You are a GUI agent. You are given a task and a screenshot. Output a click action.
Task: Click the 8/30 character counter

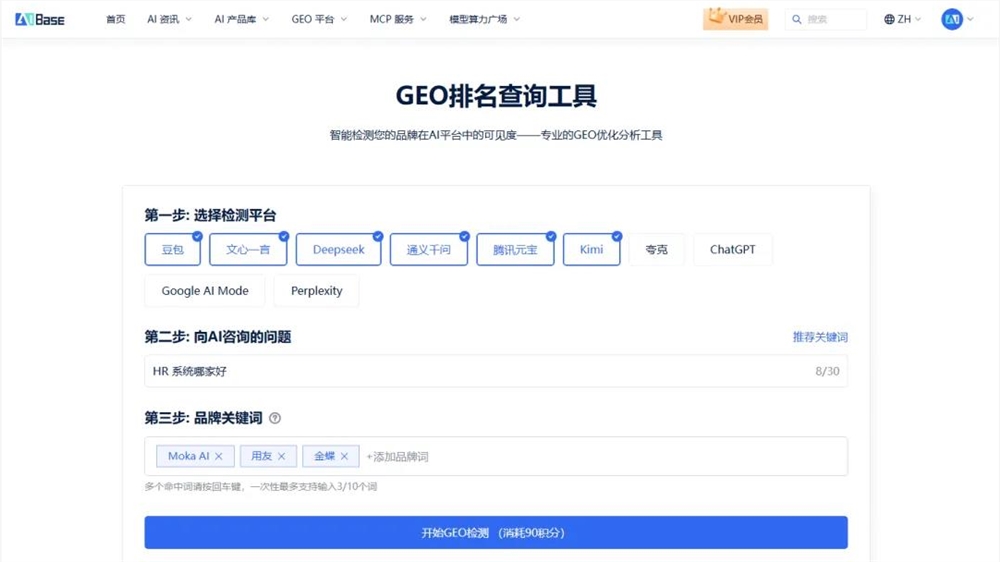pos(827,371)
